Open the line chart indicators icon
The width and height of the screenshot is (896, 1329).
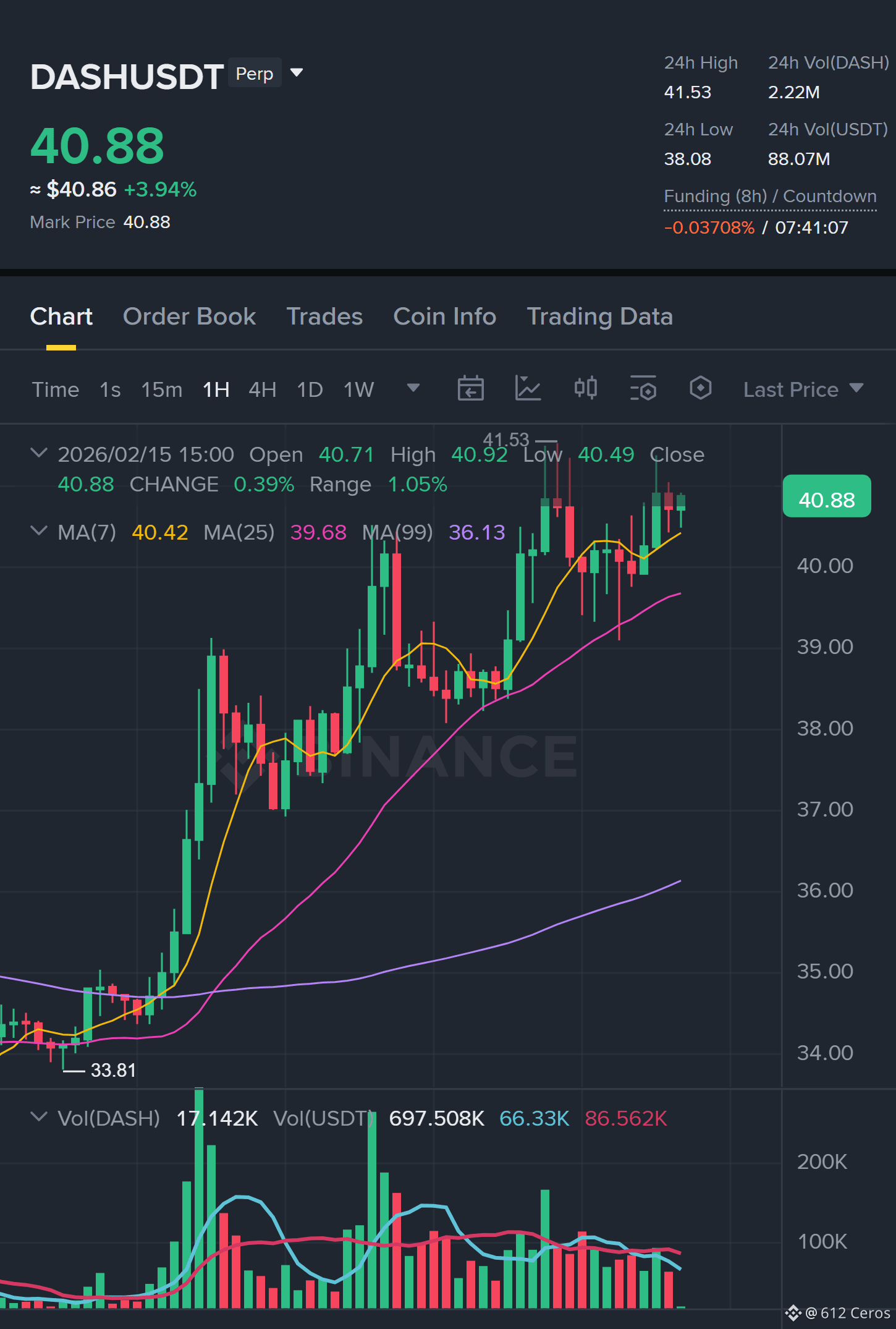click(x=528, y=389)
